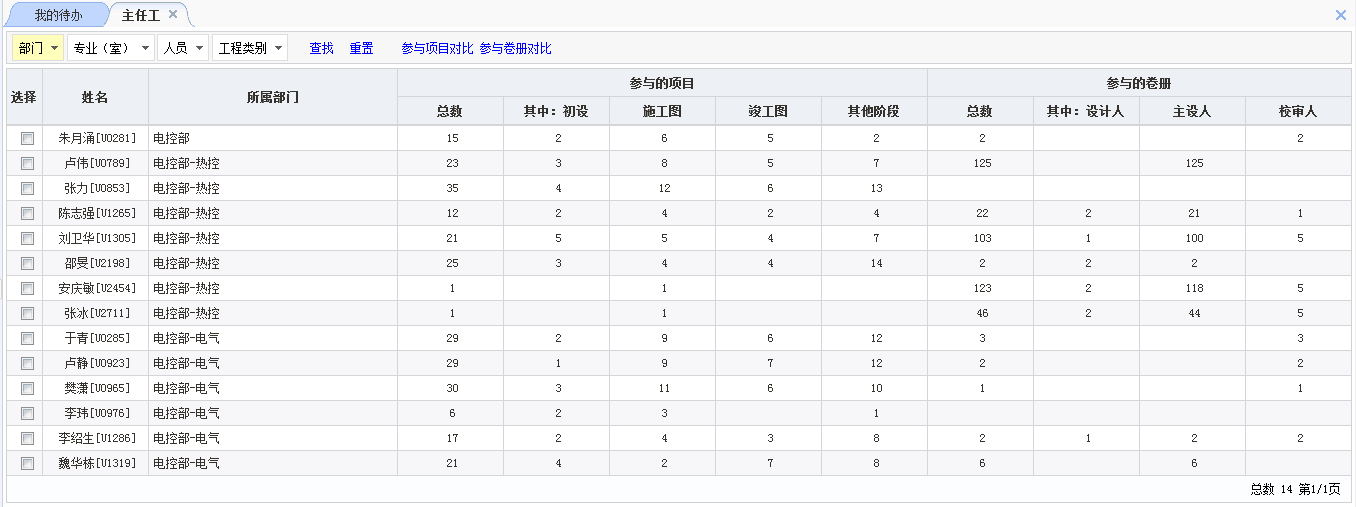Check the box for 朱月涌[U0281]

27,138
